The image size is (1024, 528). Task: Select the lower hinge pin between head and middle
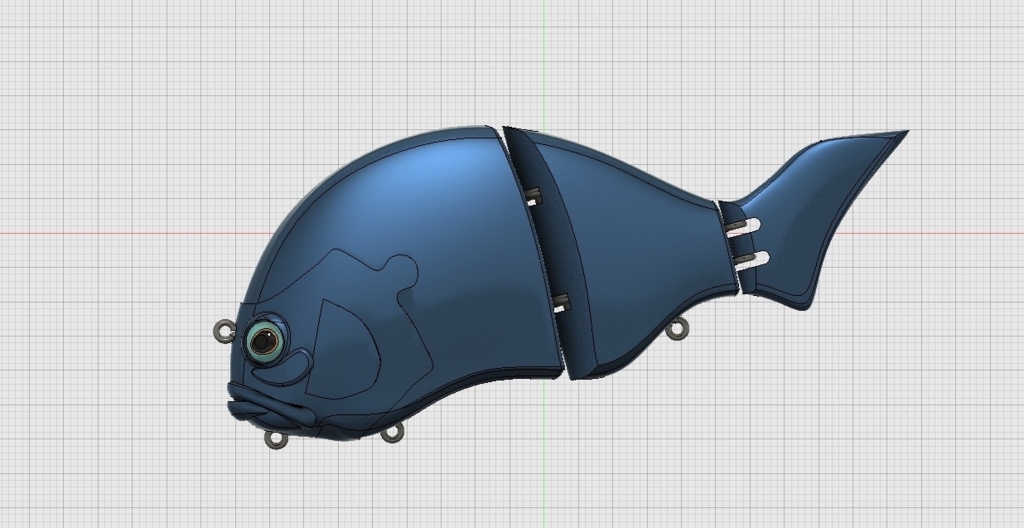[x=560, y=304]
